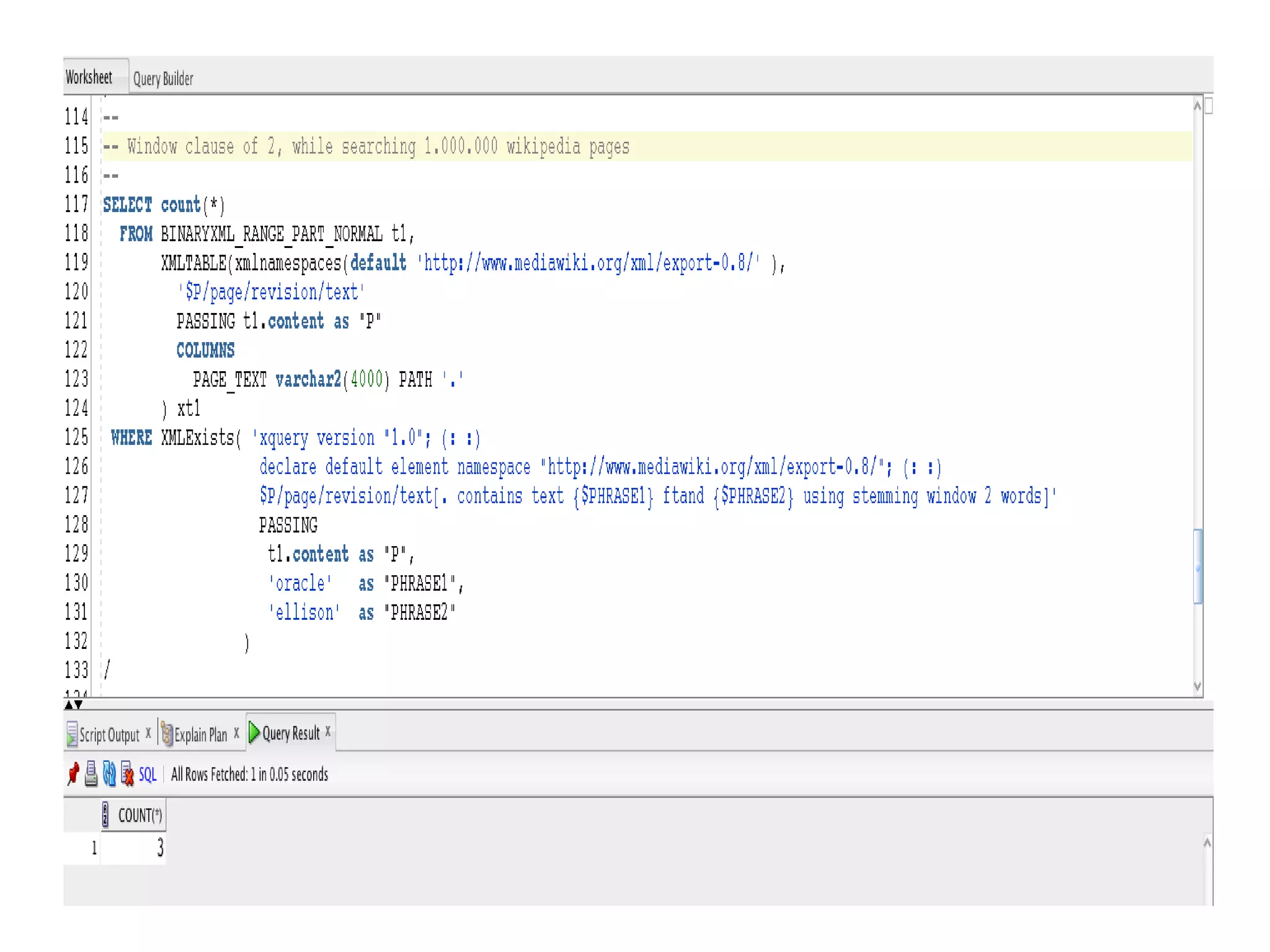The width and height of the screenshot is (1270, 952).
Task: Click the green Query Result tab icon
Action: (x=254, y=733)
